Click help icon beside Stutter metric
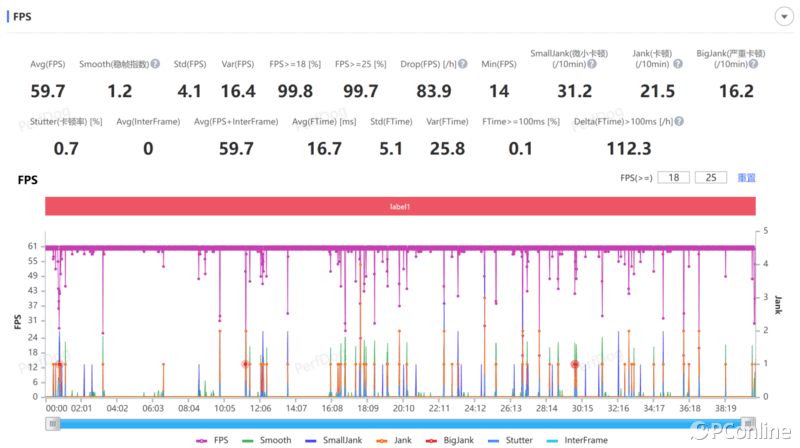The width and height of the screenshot is (800, 448). coord(98,122)
